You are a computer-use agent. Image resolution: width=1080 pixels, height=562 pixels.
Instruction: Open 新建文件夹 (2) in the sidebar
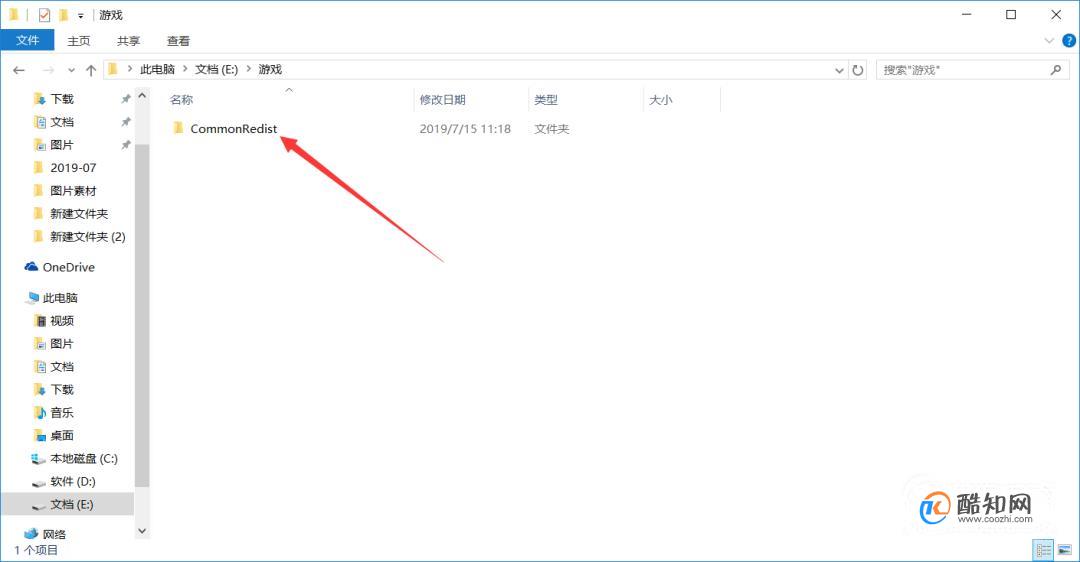point(87,236)
